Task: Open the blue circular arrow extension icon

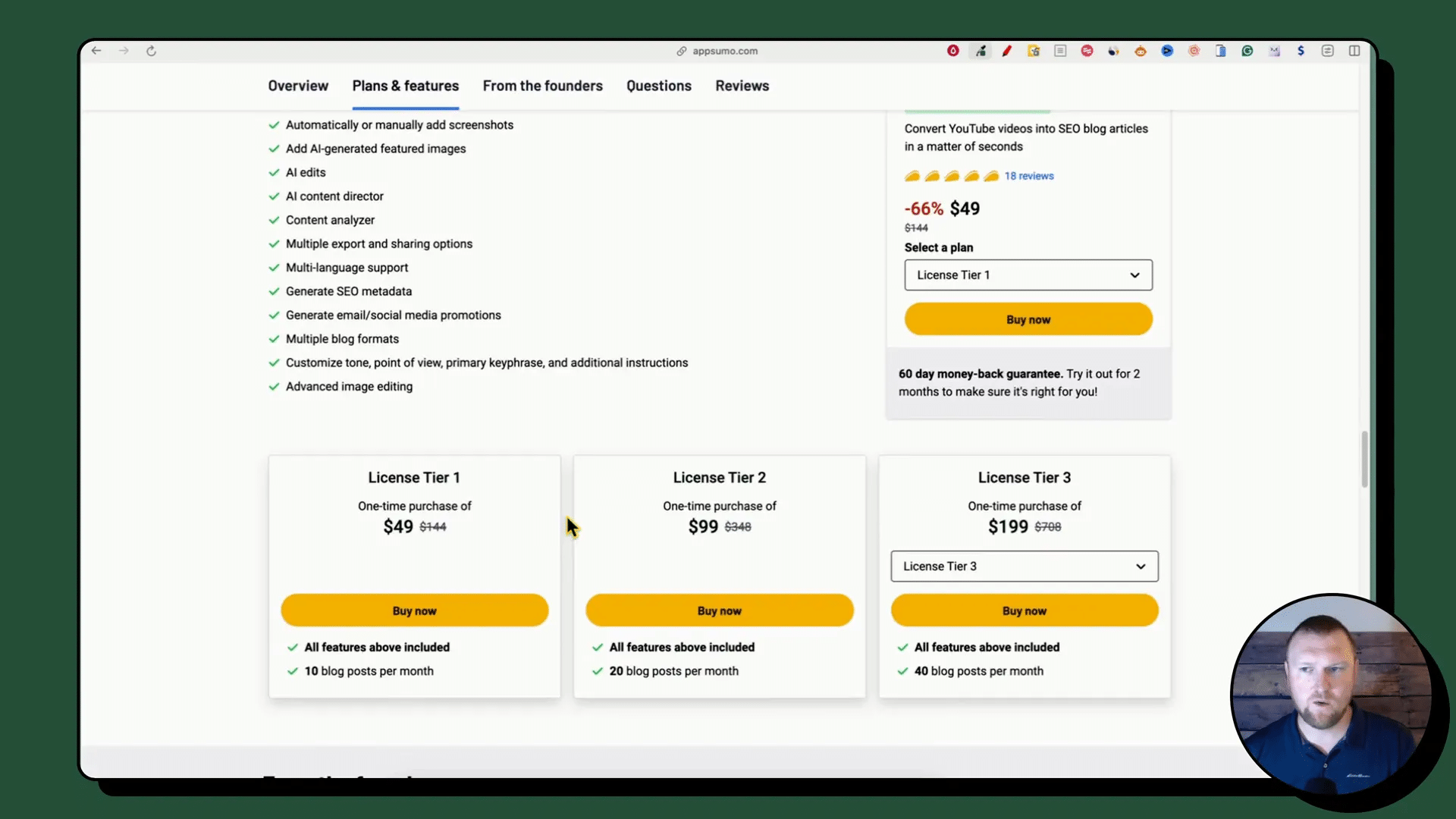Action: tap(1167, 51)
